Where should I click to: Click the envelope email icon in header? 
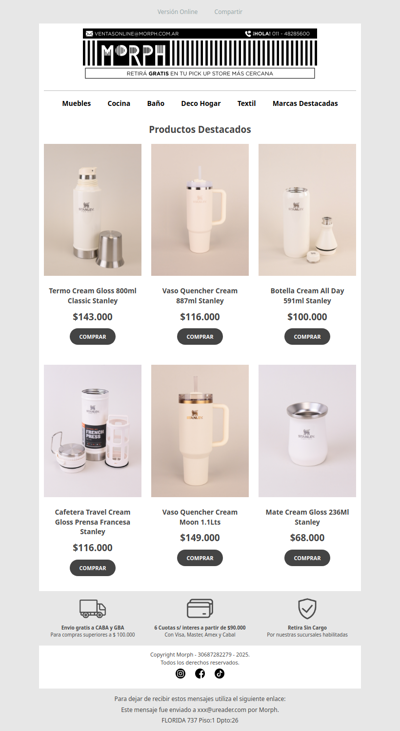90,34
